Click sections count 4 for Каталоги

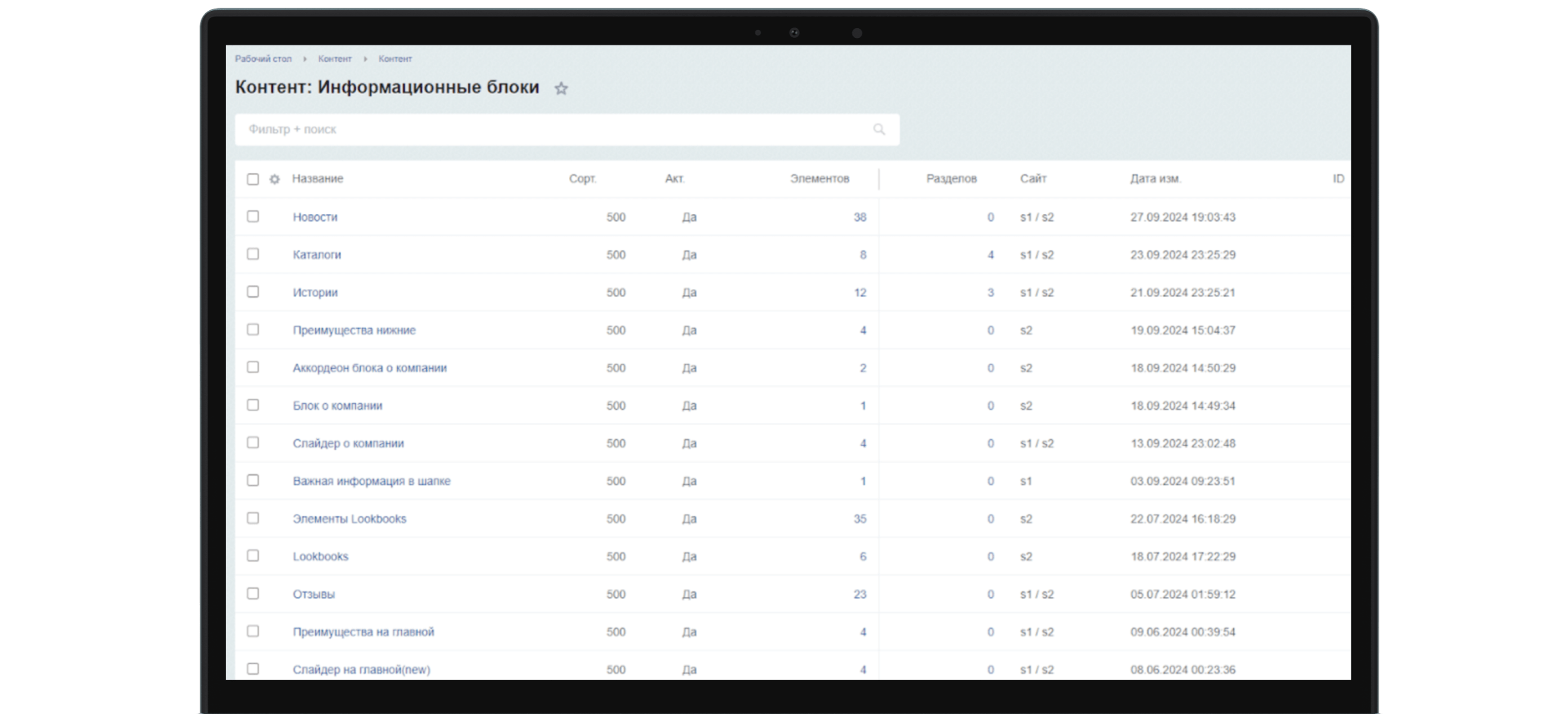coord(990,255)
